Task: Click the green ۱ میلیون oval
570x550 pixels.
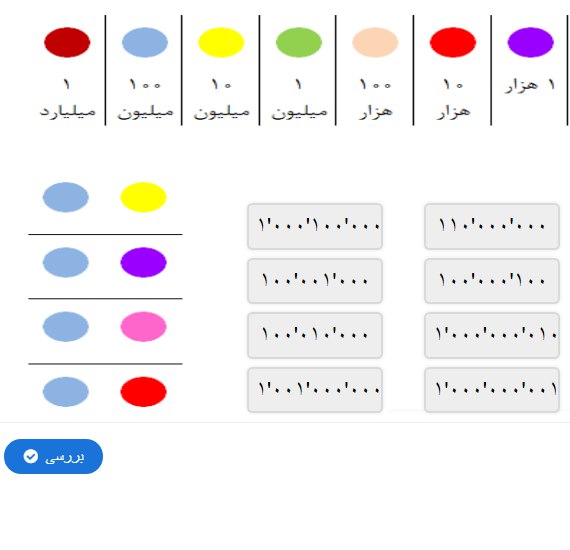Action: 299,42
